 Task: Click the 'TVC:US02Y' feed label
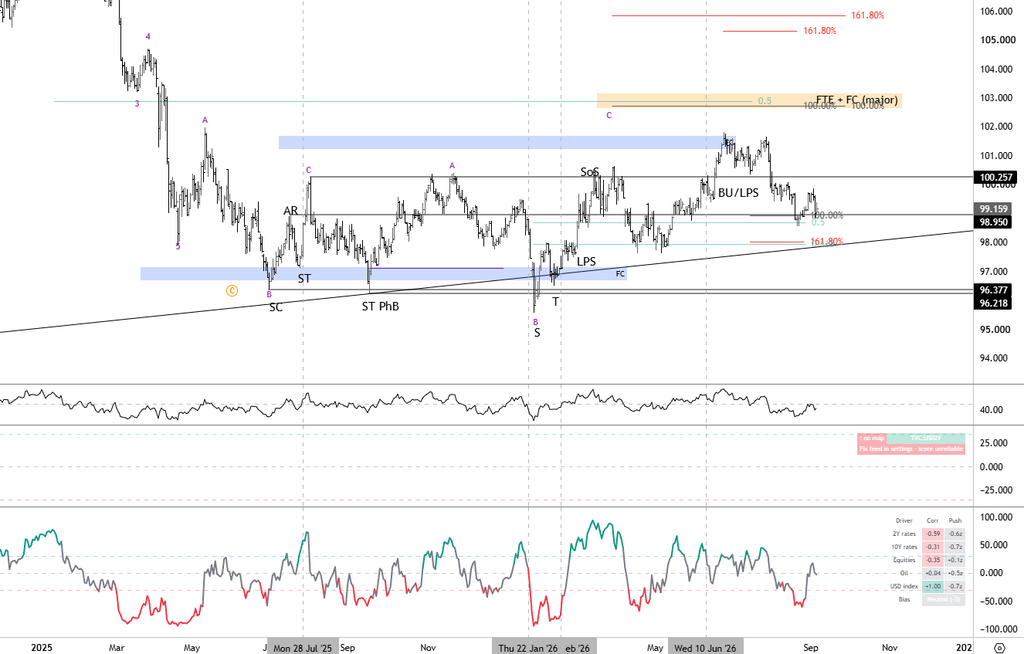(x=925, y=438)
